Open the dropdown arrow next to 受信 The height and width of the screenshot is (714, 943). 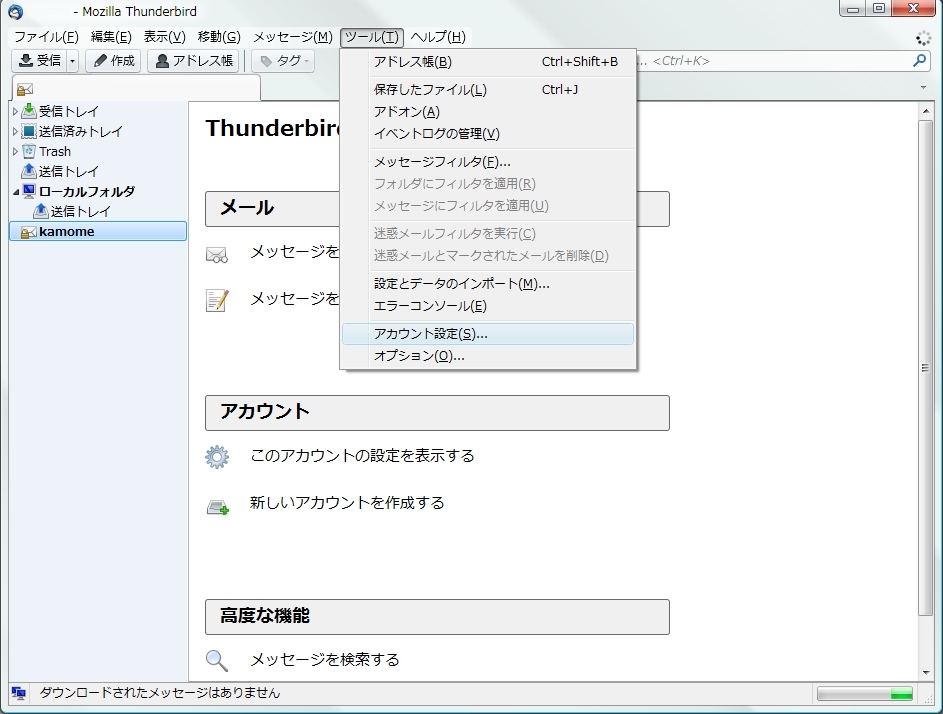coord(73,61)
